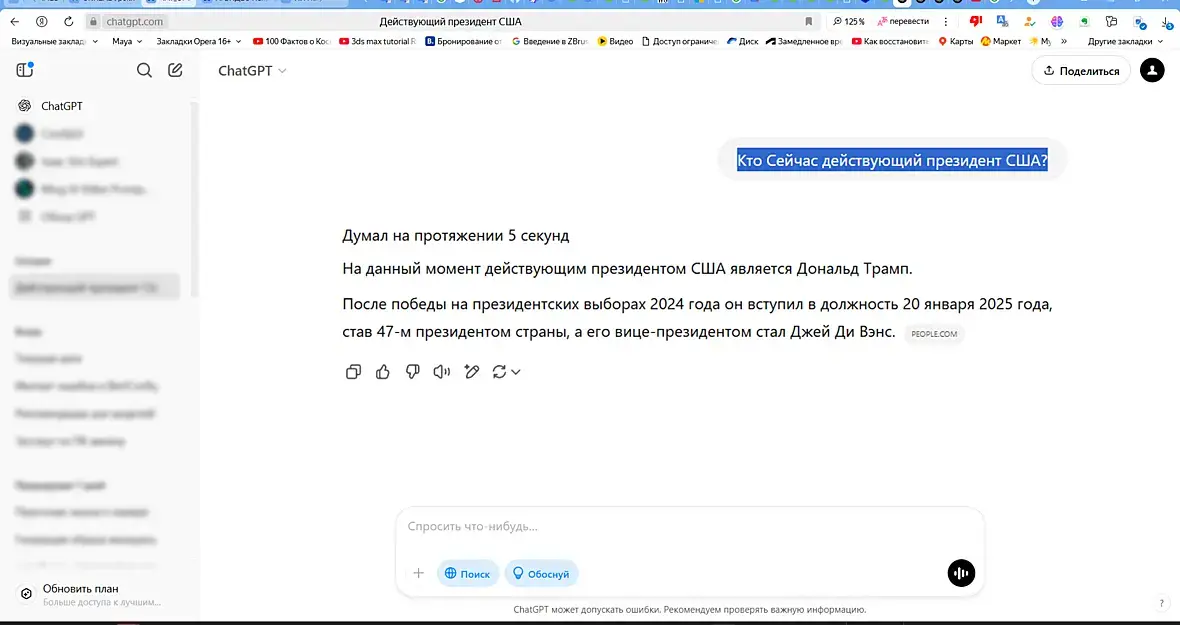The width and height of the screenshot is (1180, 625).
Task: Show more bookmarks with double chevron
Action: (x=1063, y=41)
